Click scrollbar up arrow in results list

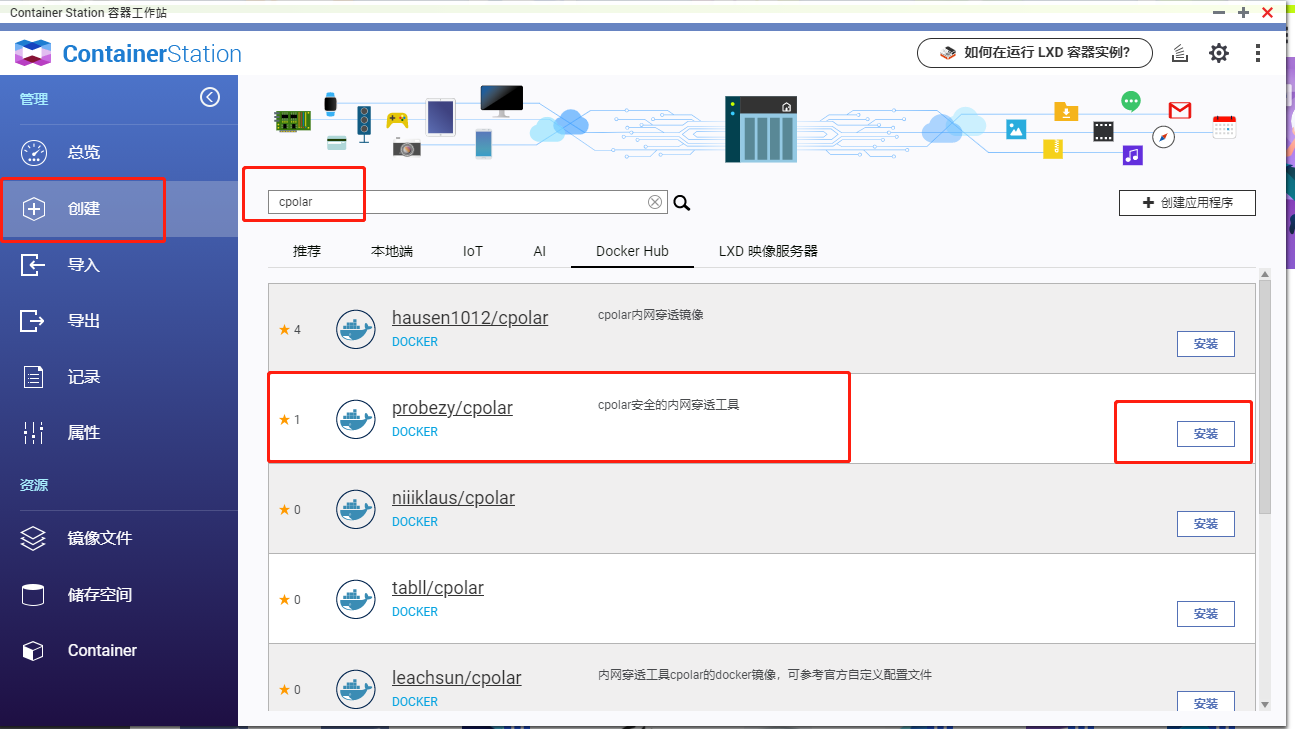point(1265,274)
